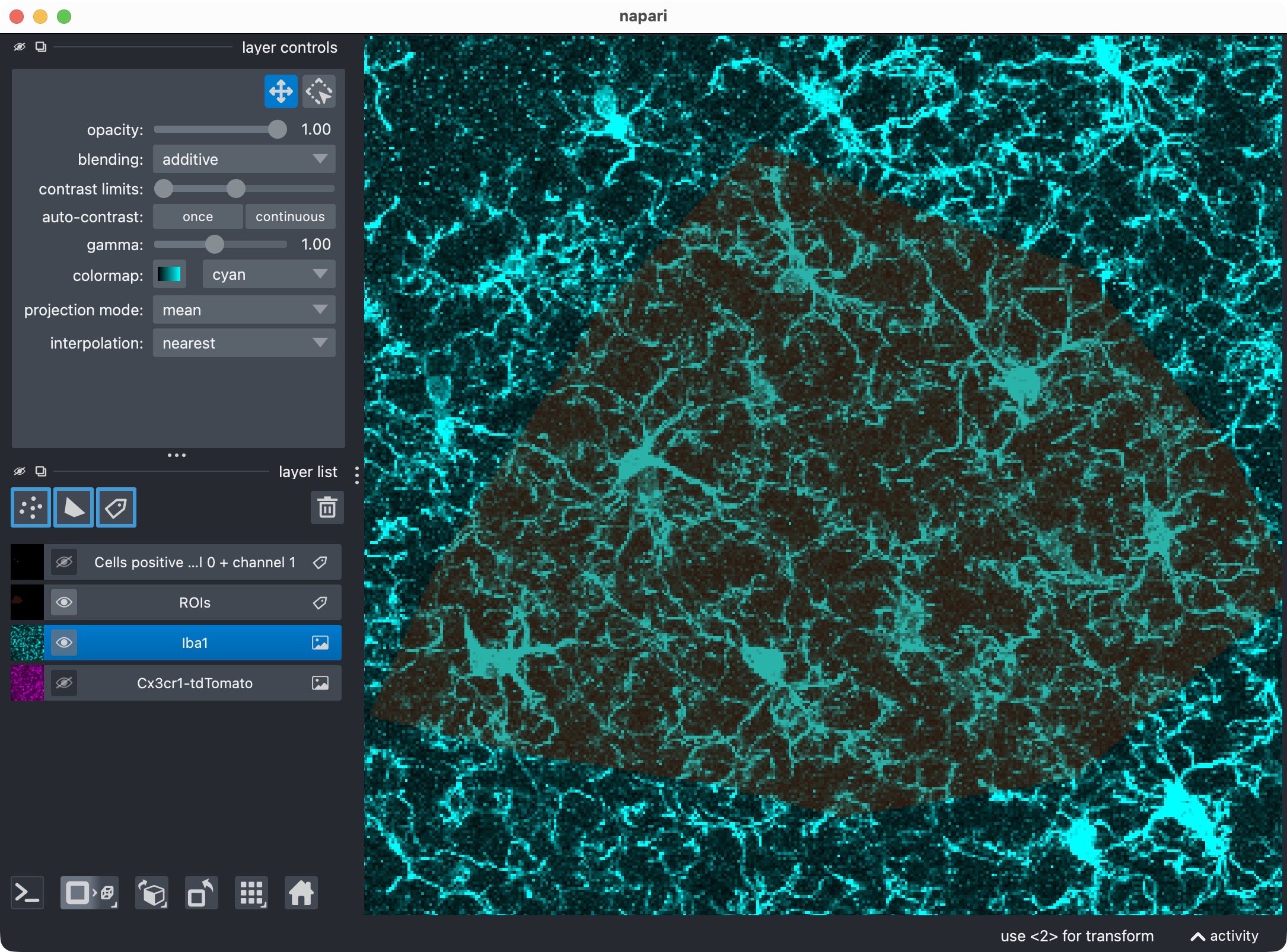Expand the activity panel
The height and width of the screenshot is (952, 1287).
tap(1224, 936)
